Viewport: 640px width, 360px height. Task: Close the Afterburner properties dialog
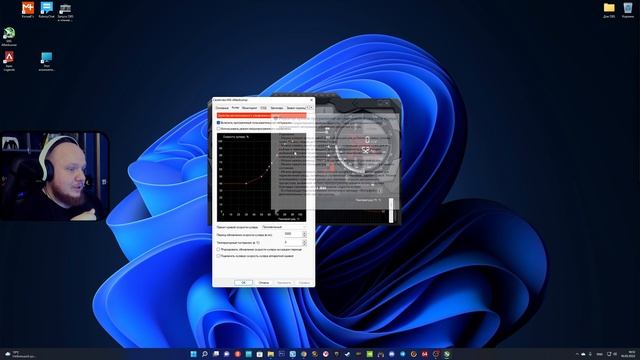click(x=311, y=100)
